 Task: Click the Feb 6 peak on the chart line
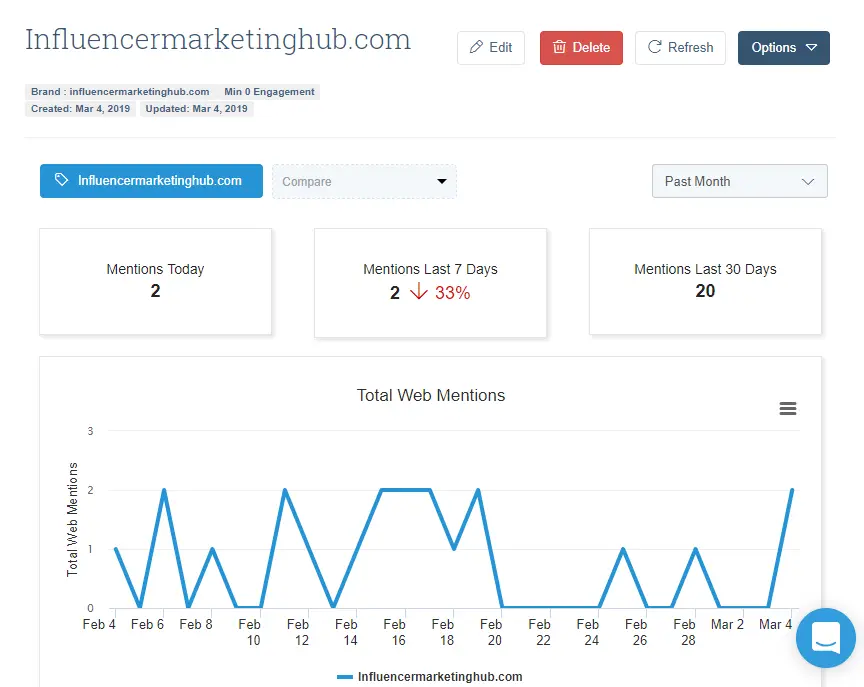[164, 491]
